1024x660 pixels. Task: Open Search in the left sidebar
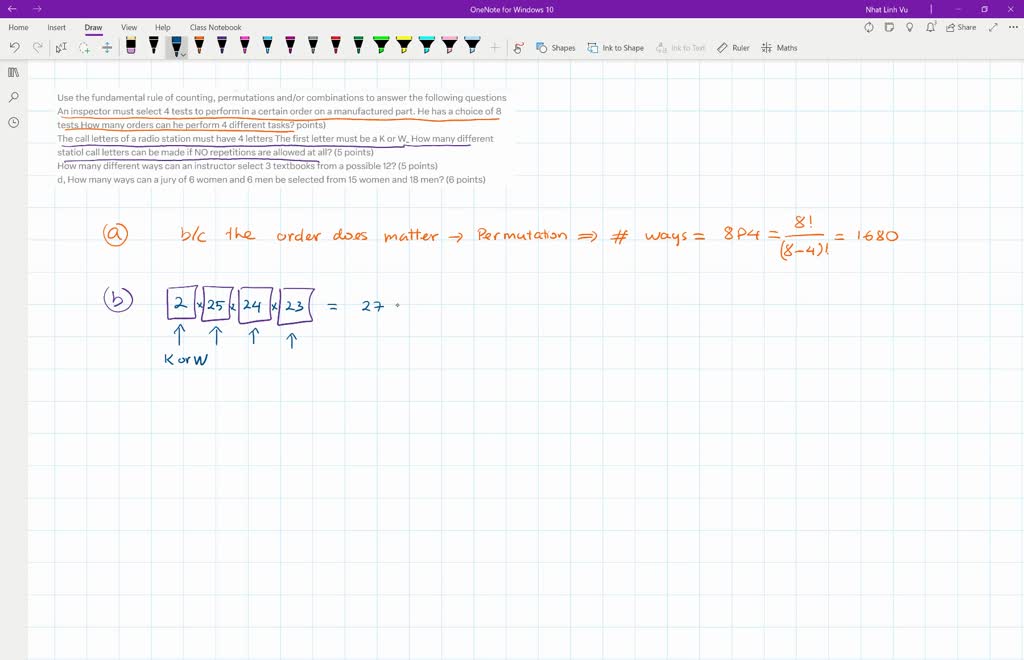13,97
